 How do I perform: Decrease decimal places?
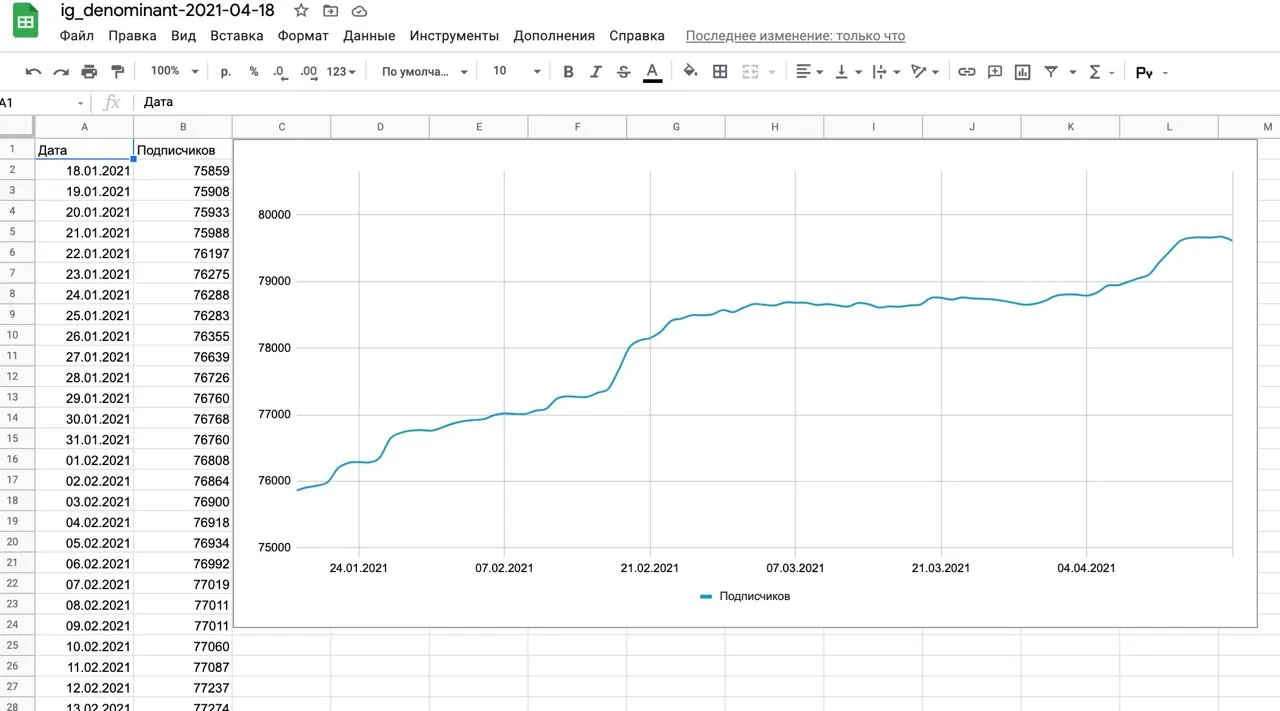point(279,72)
